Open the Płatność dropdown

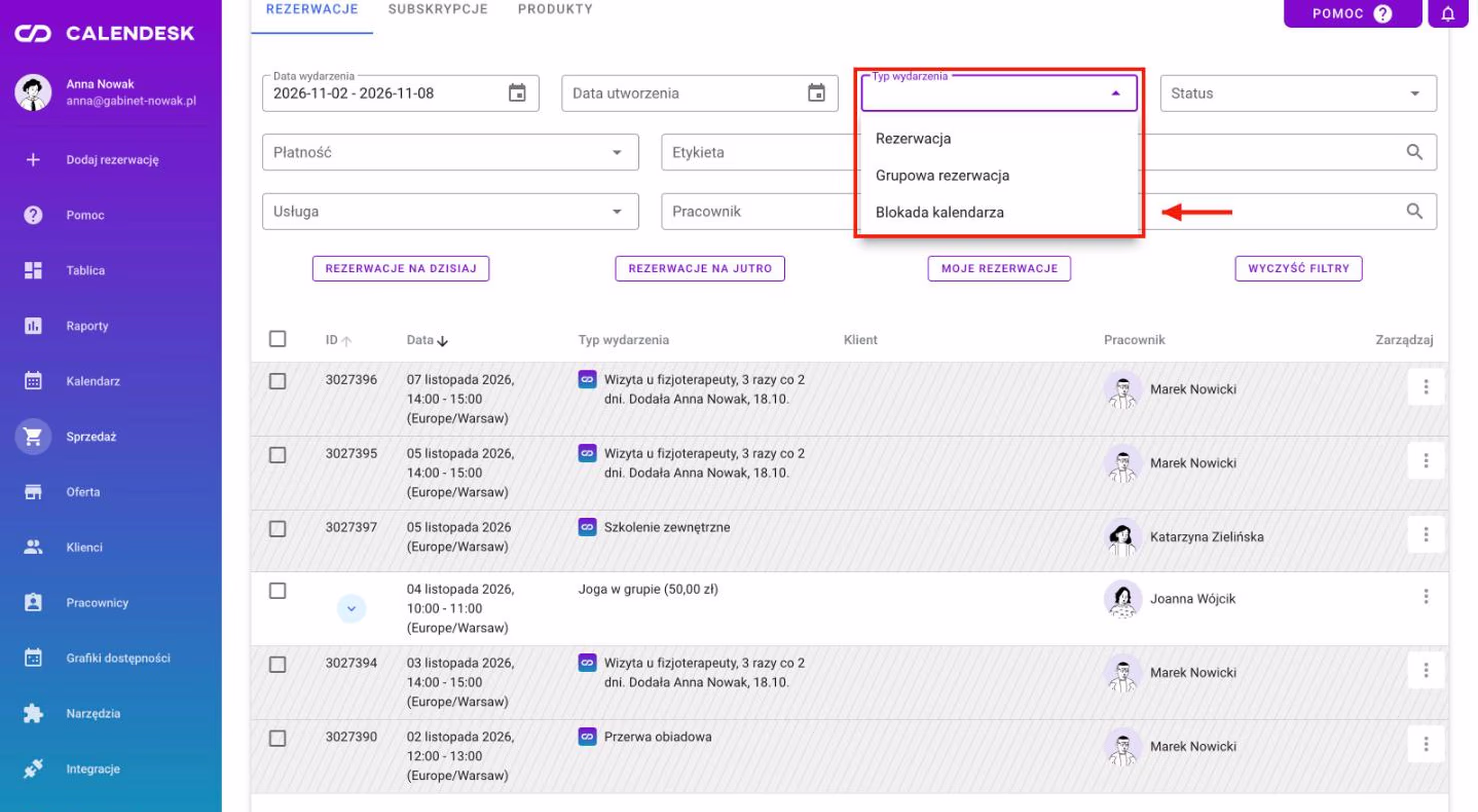click(450, 152)
